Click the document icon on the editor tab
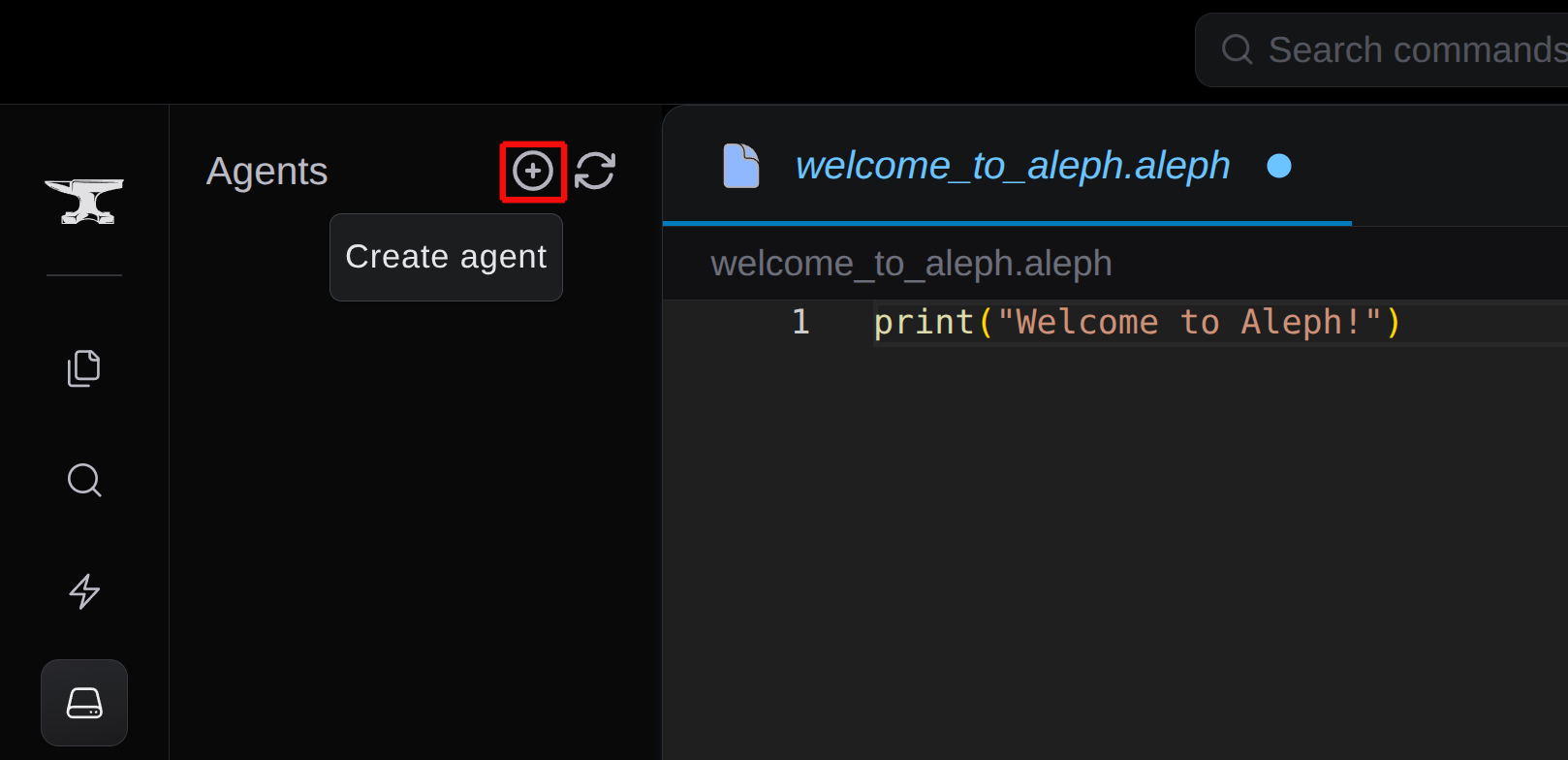 tap(741, 165)
